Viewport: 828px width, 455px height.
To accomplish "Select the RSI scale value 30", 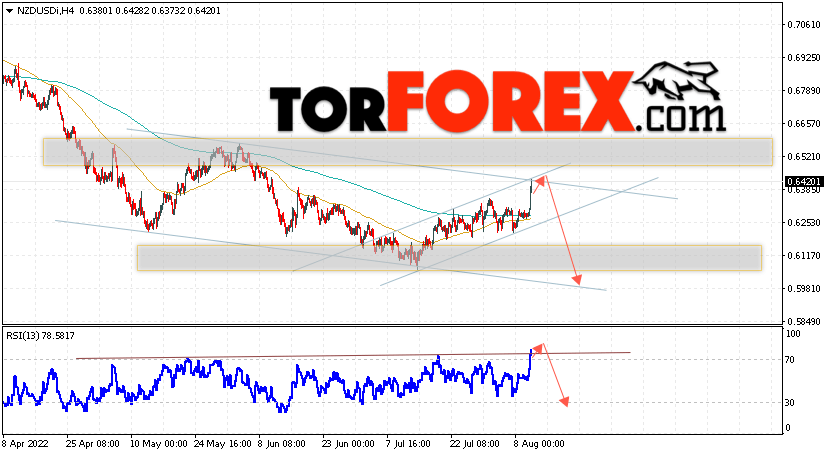I will (790, 403).
